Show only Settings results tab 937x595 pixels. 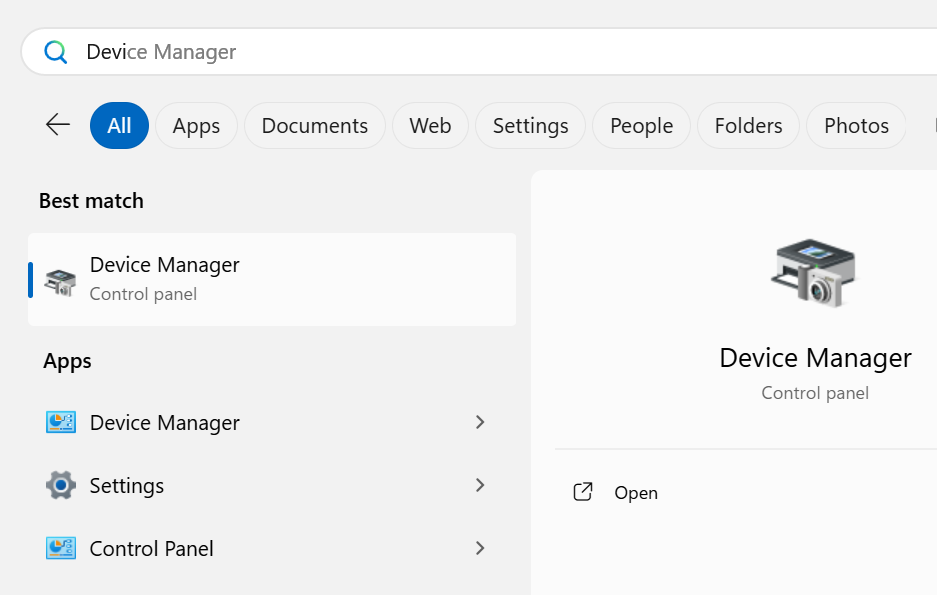(530, 126)
